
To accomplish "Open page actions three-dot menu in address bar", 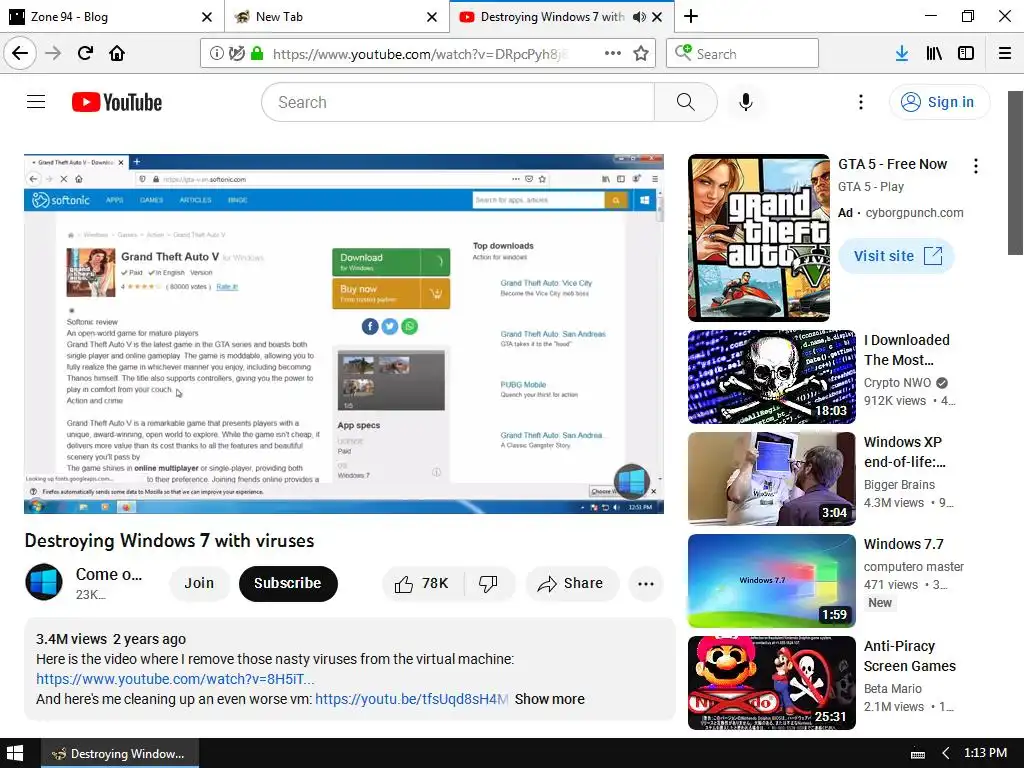I will pos(613,53).
